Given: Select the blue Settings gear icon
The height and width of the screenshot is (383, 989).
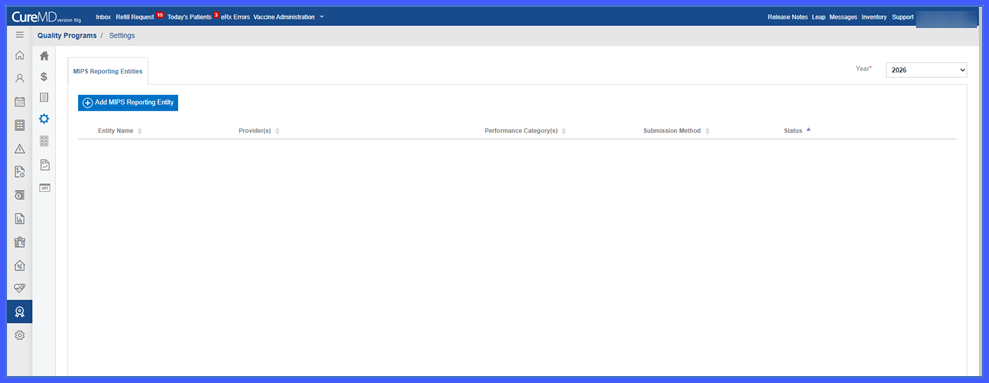Looking at the screenshot, I should pyautogui.click(x=44, y=119).
